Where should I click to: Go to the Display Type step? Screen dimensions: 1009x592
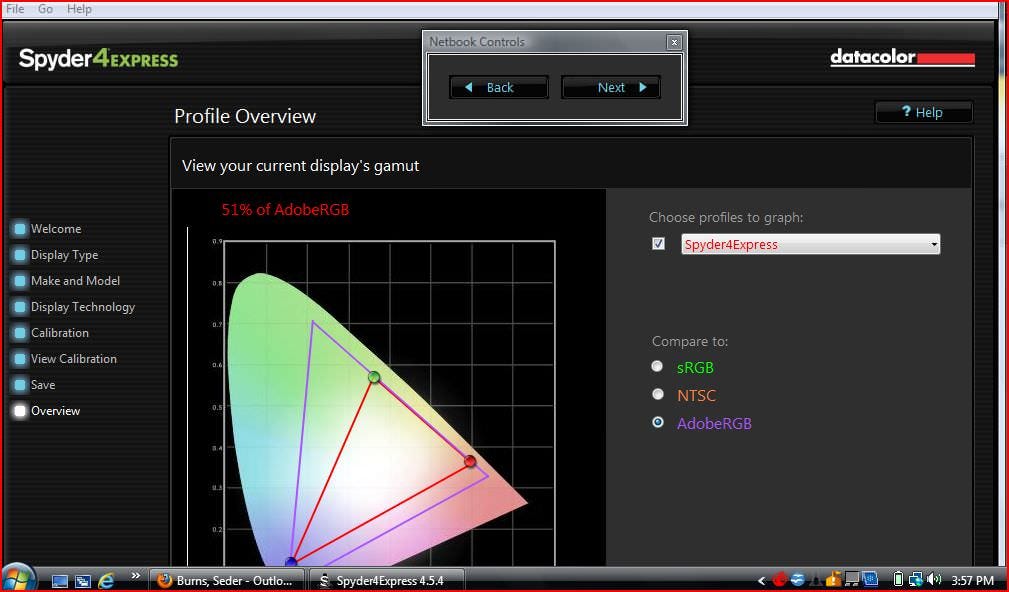[64, 255]
